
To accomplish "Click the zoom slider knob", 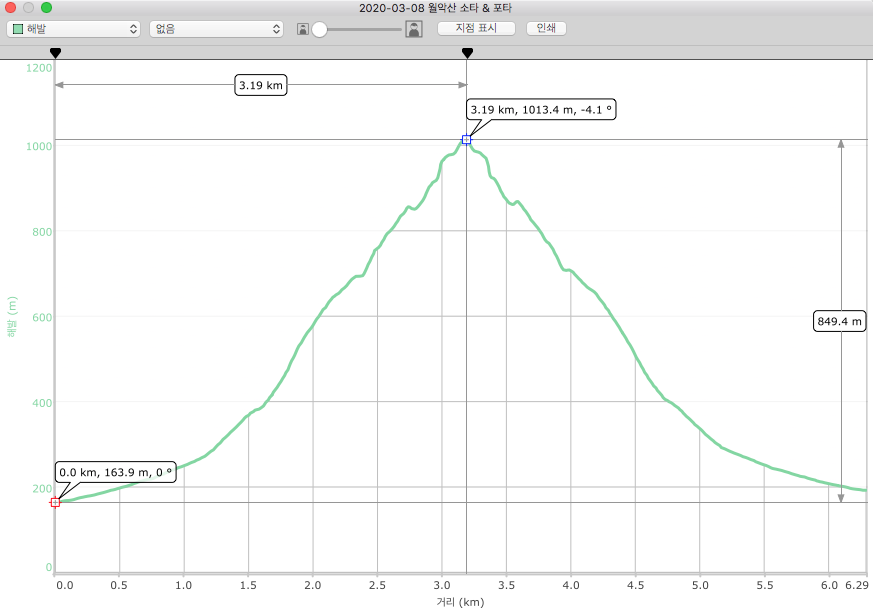I will click(x=320, y=29).
